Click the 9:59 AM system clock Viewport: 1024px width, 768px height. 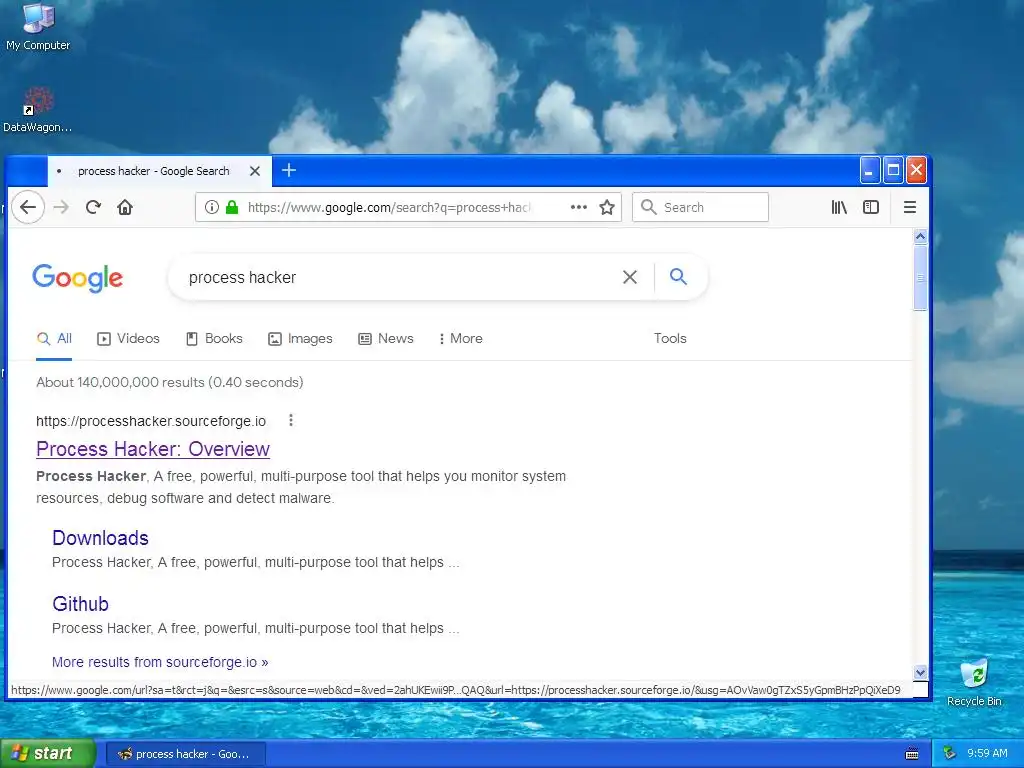(x=987, y=754)
